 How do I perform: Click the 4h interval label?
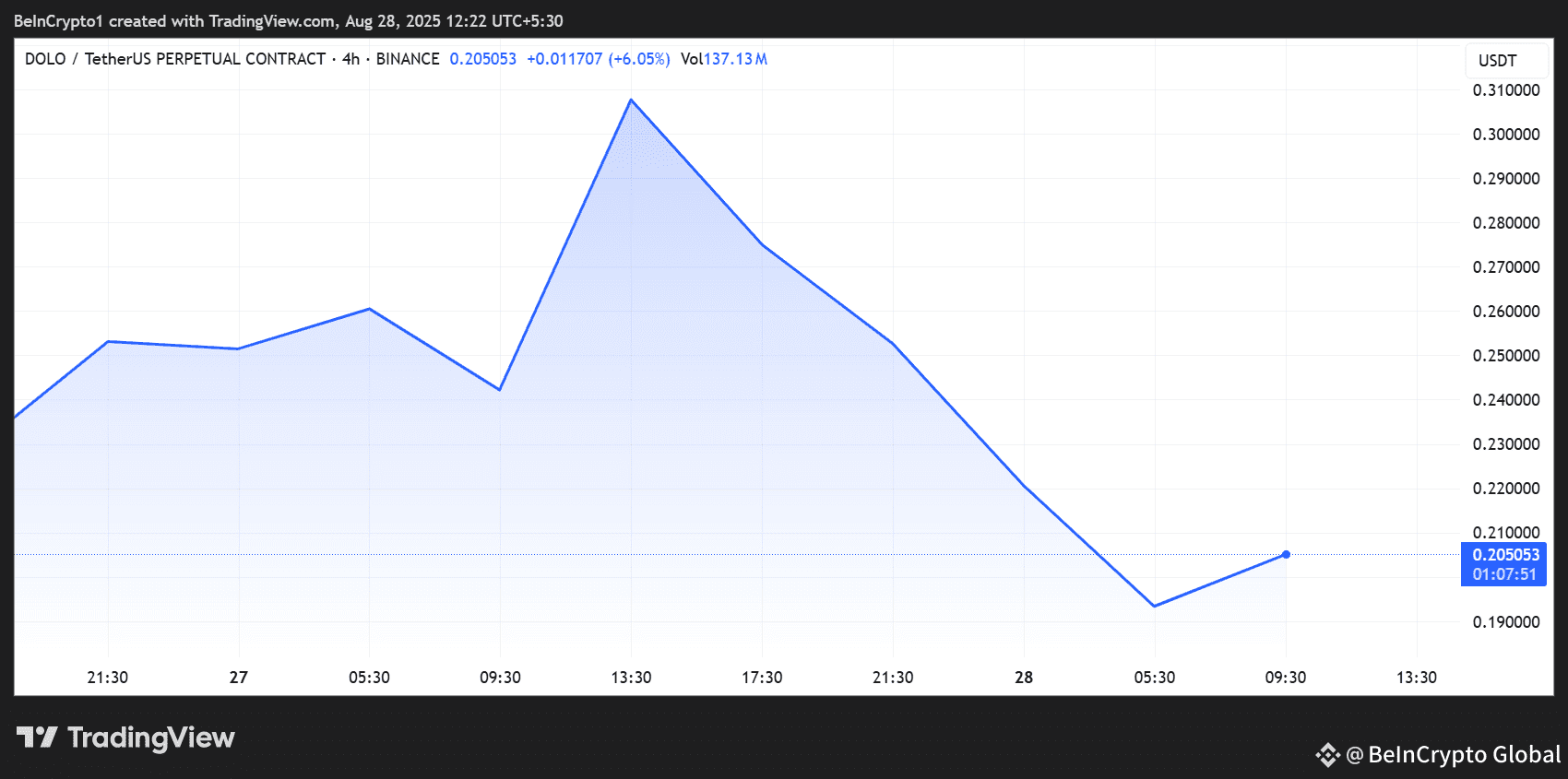(x=350, y=59)
